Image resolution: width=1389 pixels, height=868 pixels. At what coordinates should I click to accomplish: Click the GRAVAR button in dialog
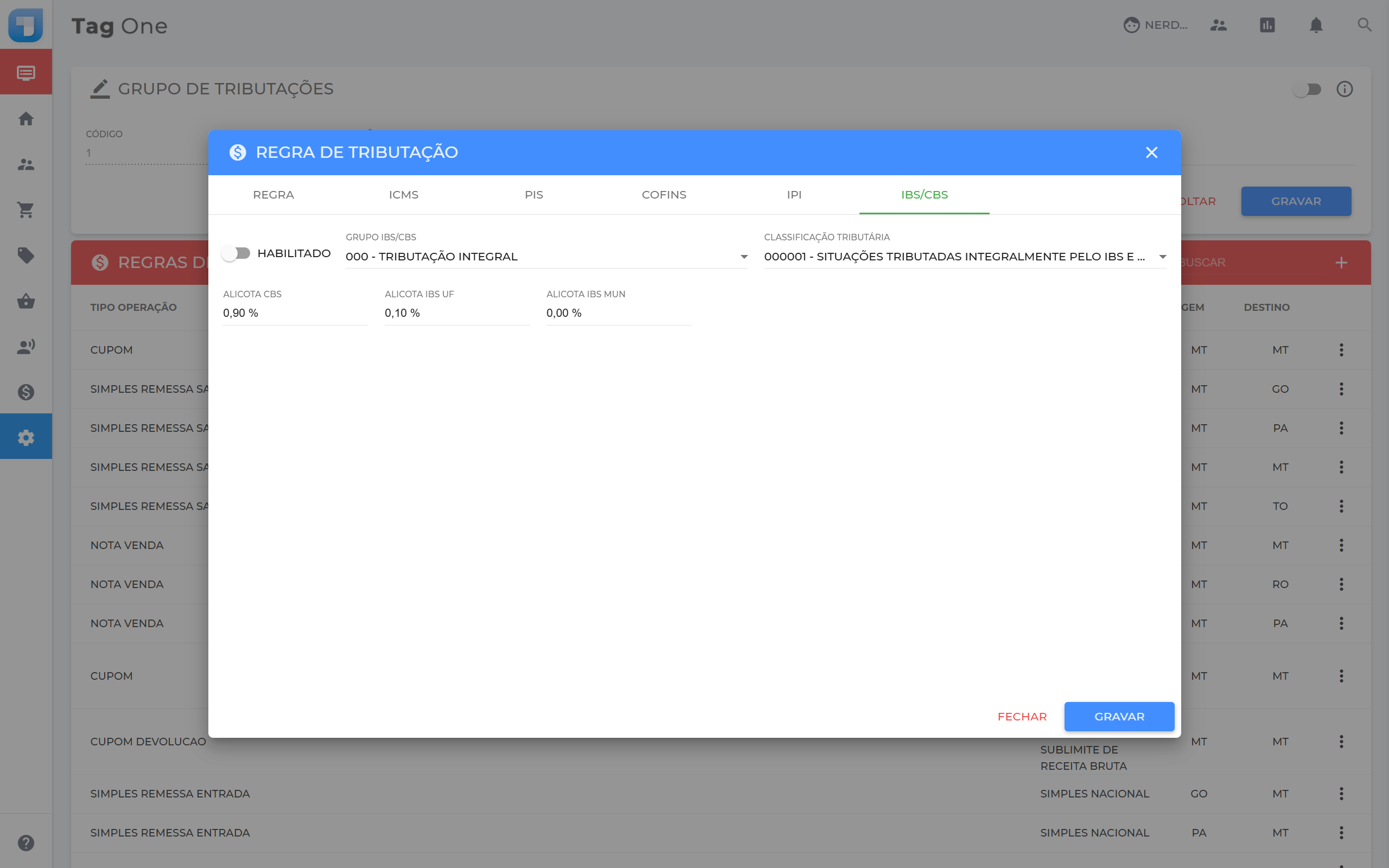coord(1119,717)
